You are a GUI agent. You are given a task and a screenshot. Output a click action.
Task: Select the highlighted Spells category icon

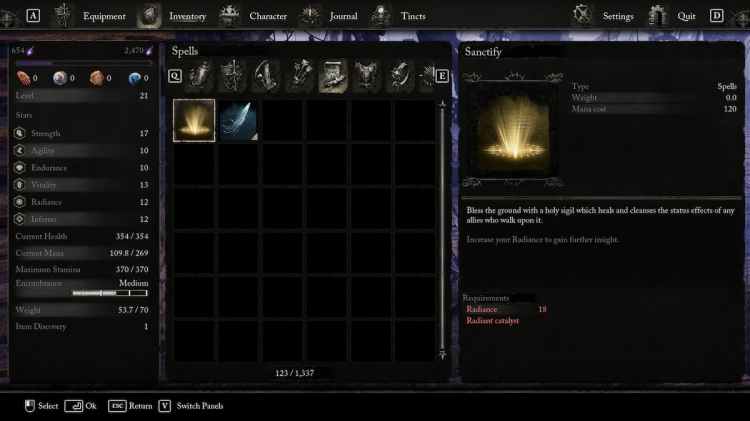[x=333, y=75]
